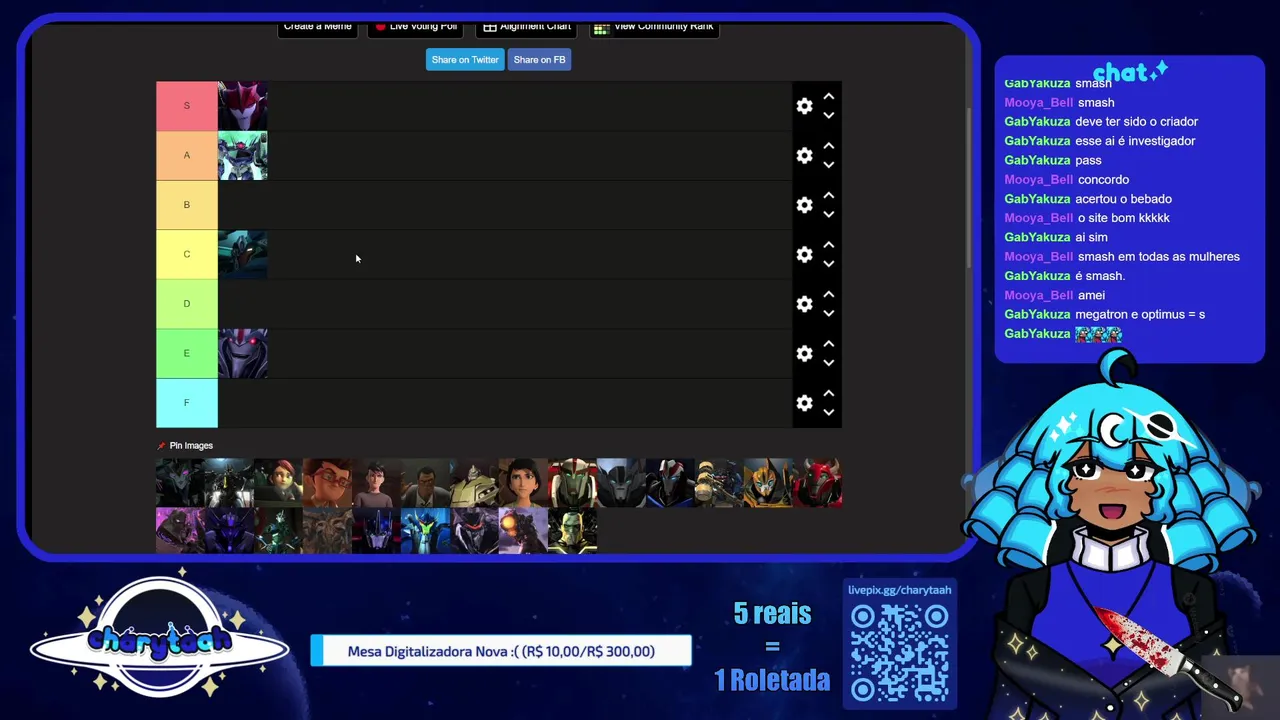Move E tier row up with arrow
The width and height of the screenshot is (1280, 720).
tap(829, 344)
